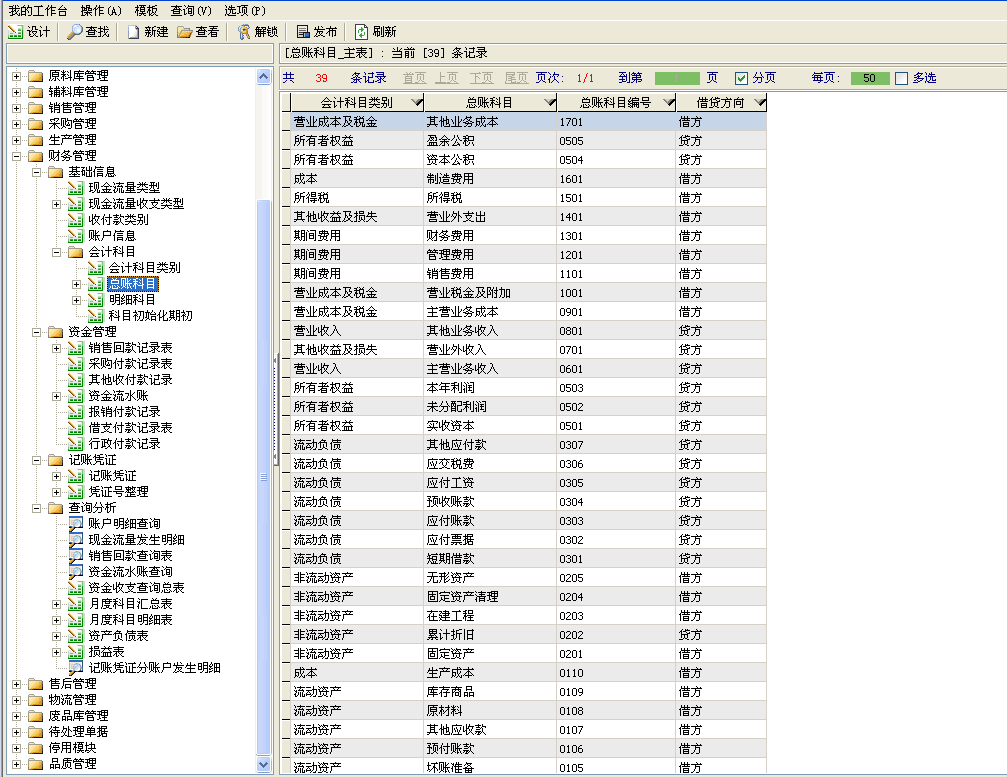The height and width of the screenshot is (777, 1007).
Task: Expand the 明细科目 tree node
Action: 76,300
